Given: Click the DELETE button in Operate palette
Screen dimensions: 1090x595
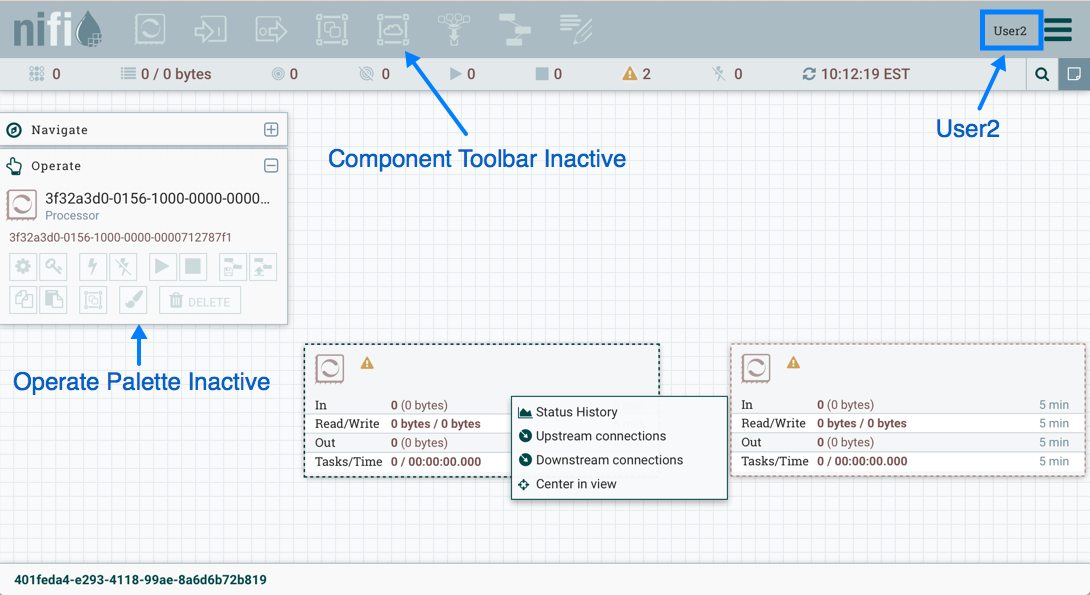Looking at the screenshot, I should tap(200, 301).
